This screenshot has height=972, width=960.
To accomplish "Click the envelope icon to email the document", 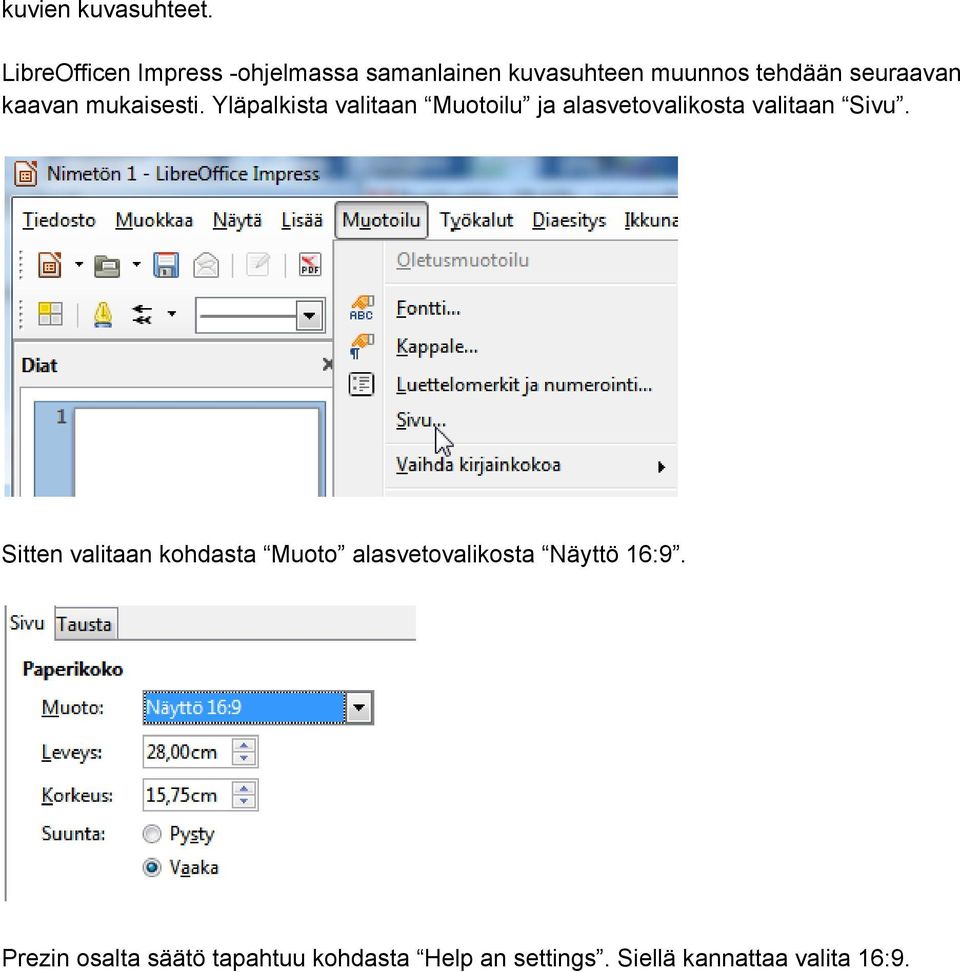I will click(x=206, y=265).
